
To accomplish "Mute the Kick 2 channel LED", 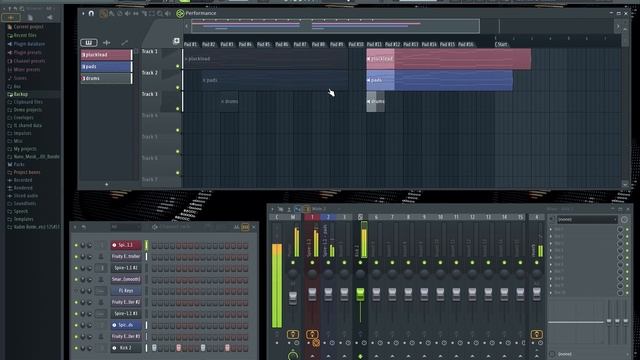I will point(76,348).
